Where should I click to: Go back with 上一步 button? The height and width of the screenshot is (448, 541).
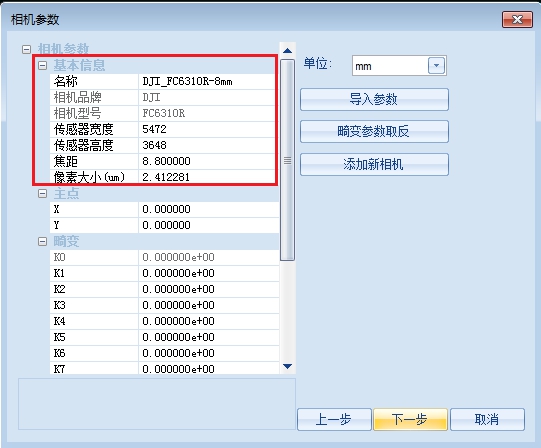click(x=334, y=419)
